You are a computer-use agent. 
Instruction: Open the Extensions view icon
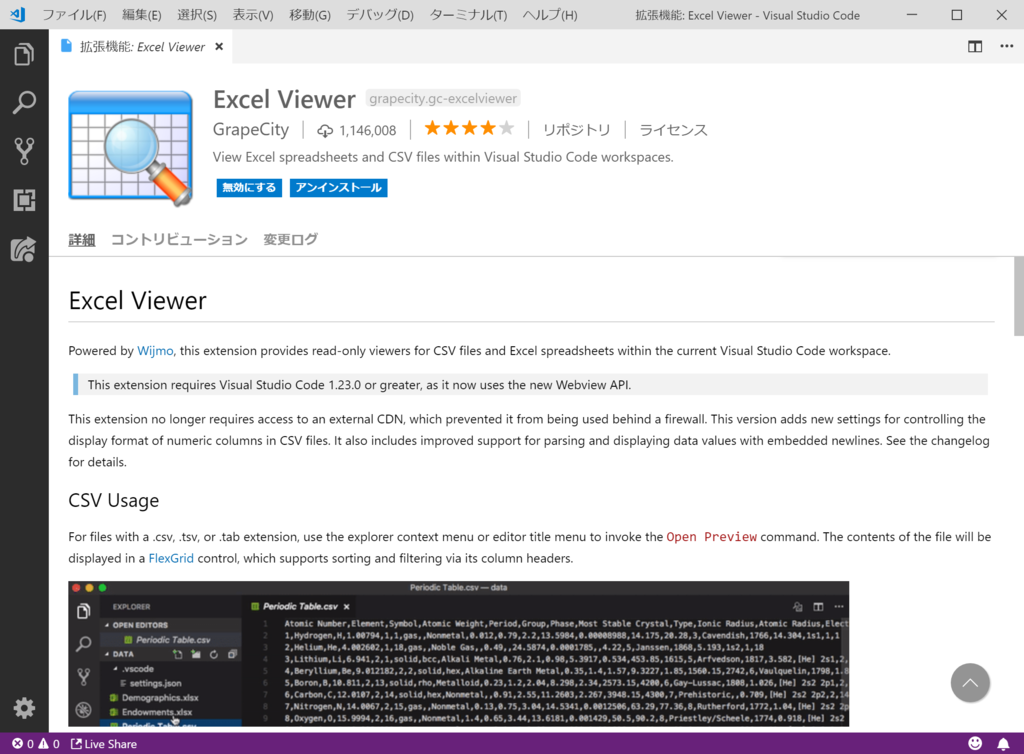click(24, 200)
